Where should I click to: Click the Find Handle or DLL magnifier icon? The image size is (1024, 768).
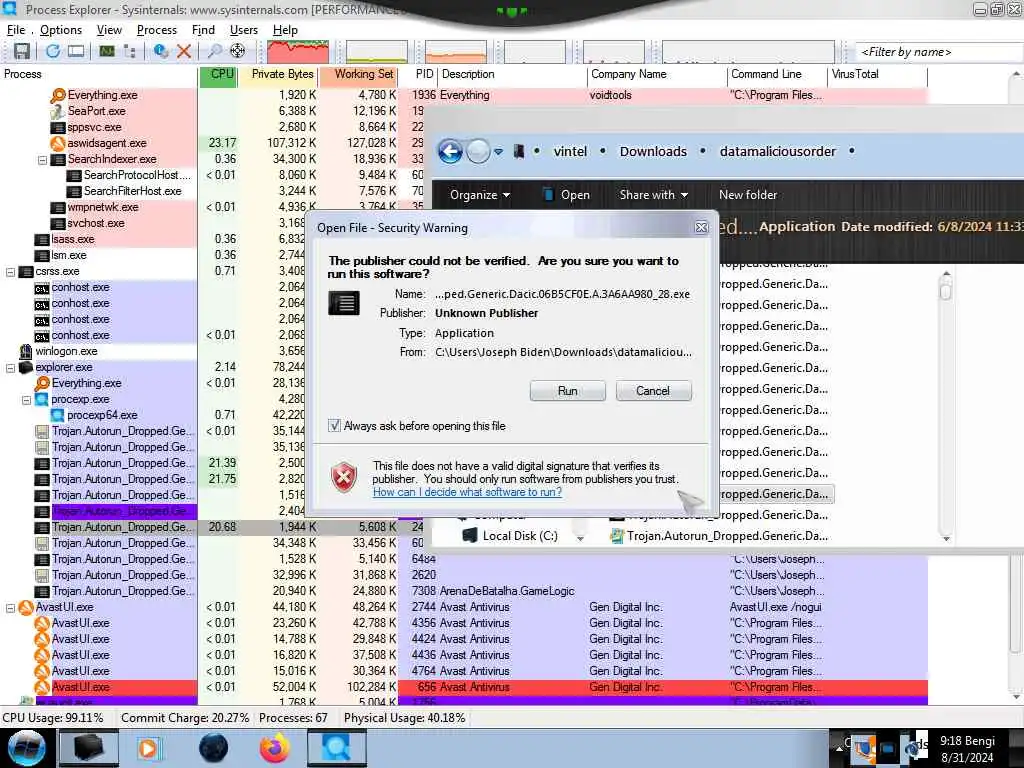[214, 51]
